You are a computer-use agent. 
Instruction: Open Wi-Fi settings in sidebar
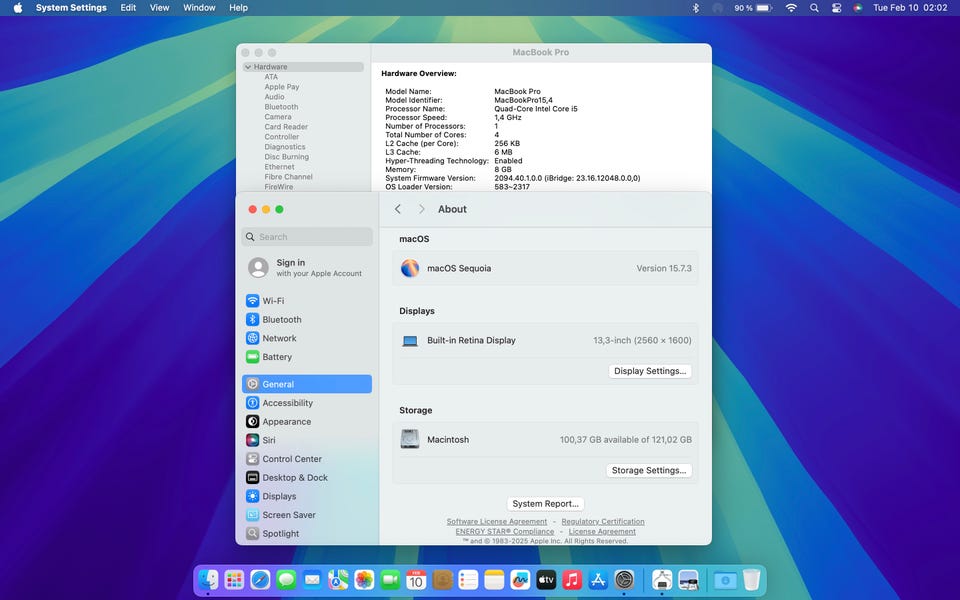click(x=273, y=301)
